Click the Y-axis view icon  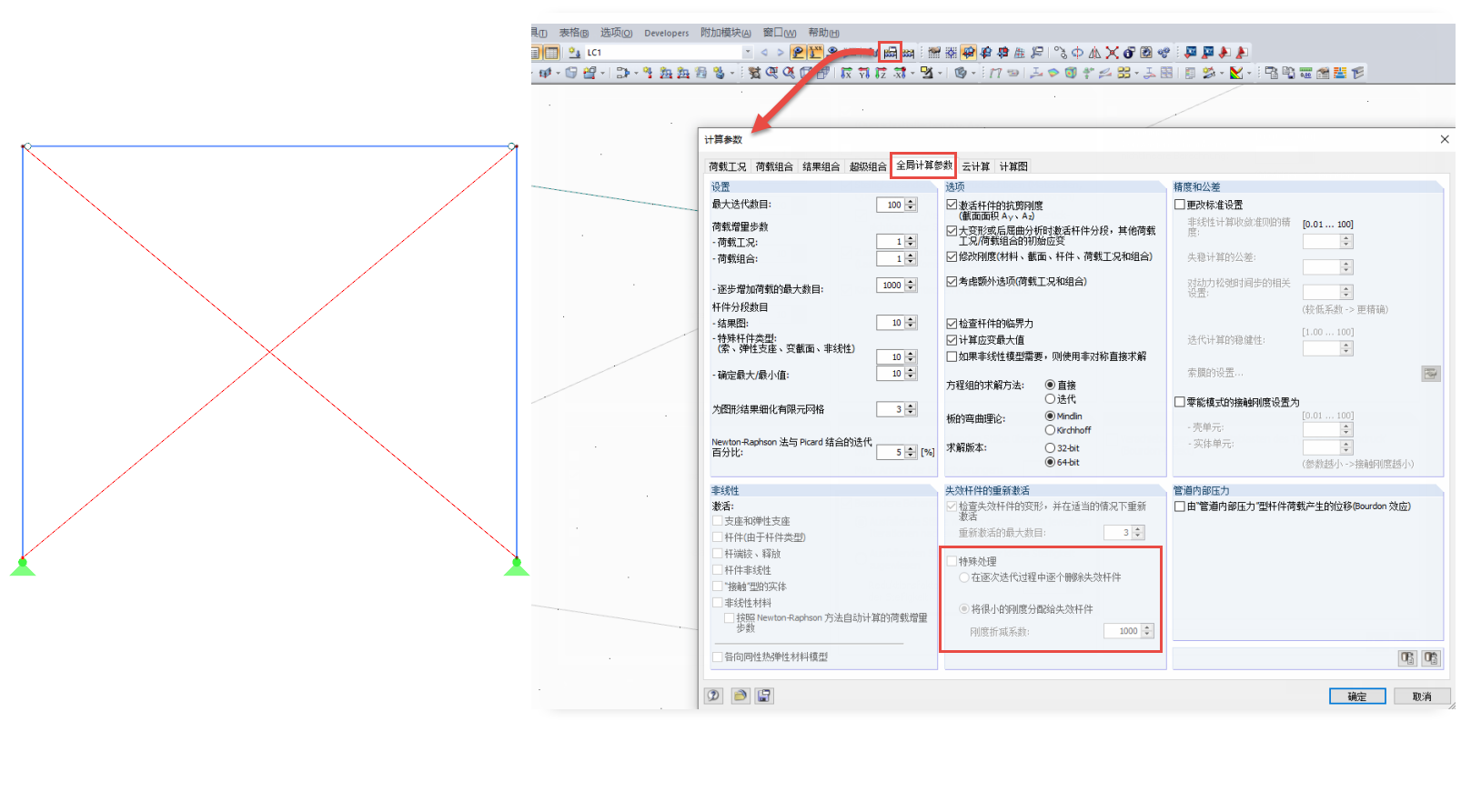pyautogui.click(x=863, y=73)
